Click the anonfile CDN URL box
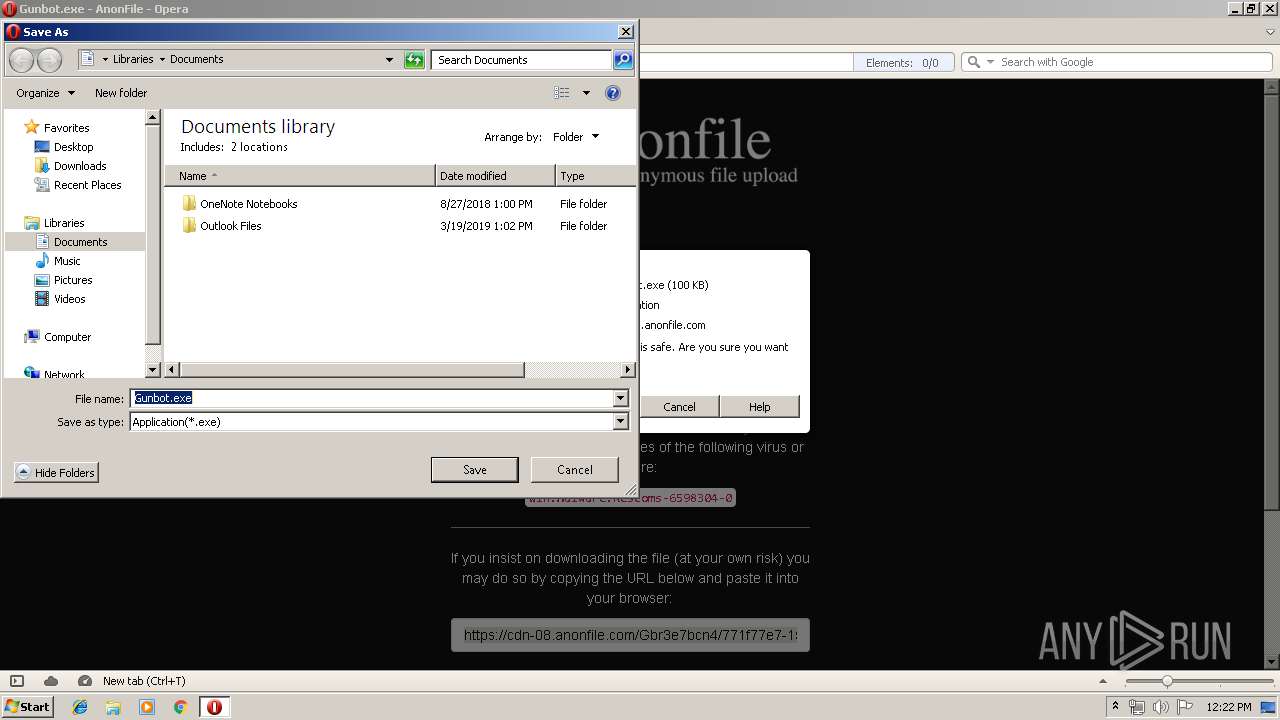This screenshot has width=1280, height=720. click(630, 635)
